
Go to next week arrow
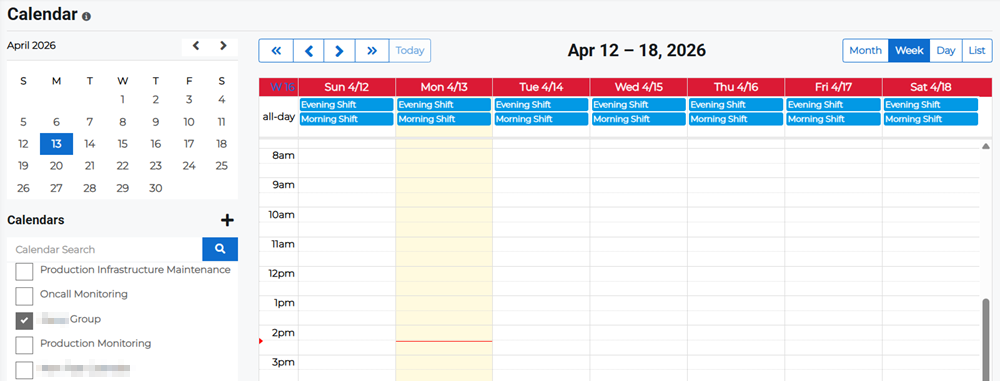[x=340, y=51]
